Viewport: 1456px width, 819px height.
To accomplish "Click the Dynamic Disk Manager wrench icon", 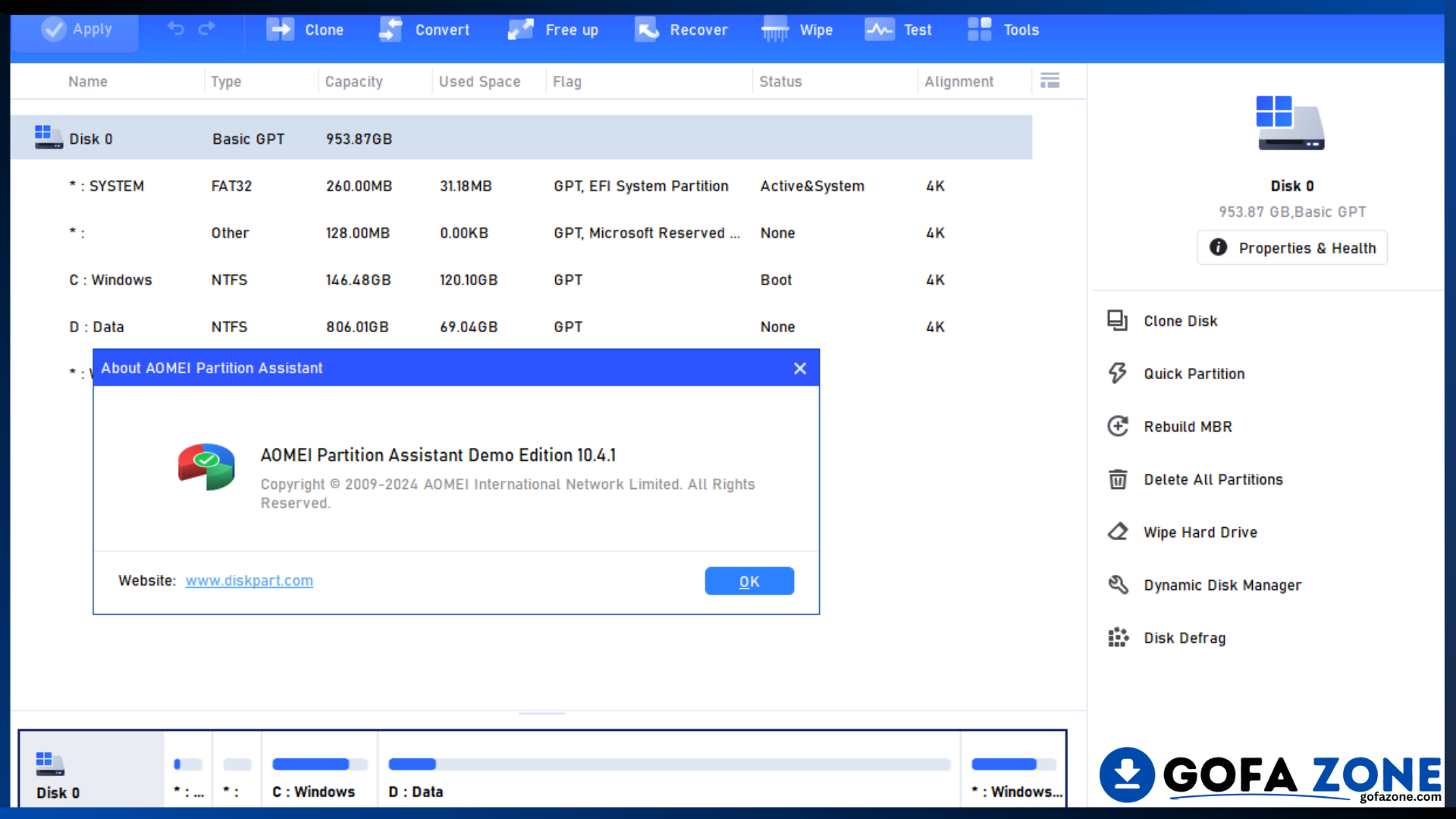I will pyautogui.click(x=1117, y=585).
